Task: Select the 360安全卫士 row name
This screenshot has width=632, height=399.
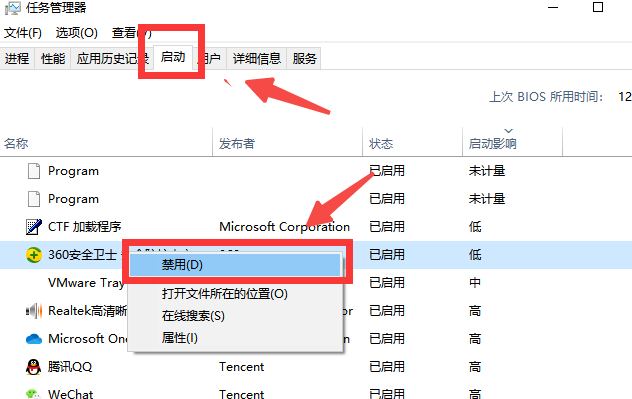Action: click(83, 255)
